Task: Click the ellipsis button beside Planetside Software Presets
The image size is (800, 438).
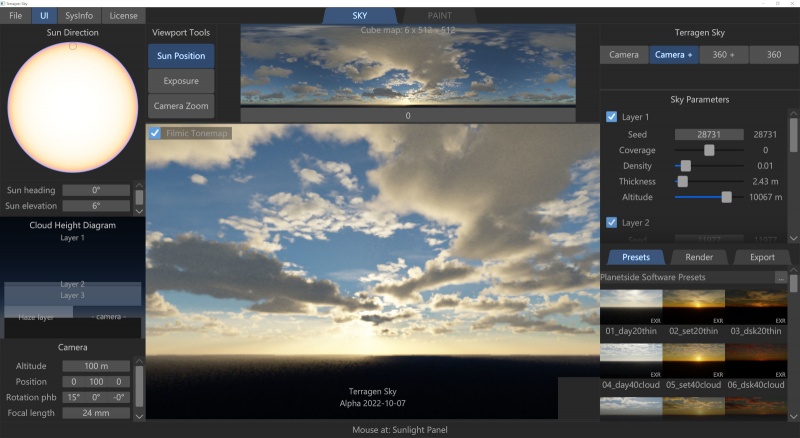Action: click(781, 277)
